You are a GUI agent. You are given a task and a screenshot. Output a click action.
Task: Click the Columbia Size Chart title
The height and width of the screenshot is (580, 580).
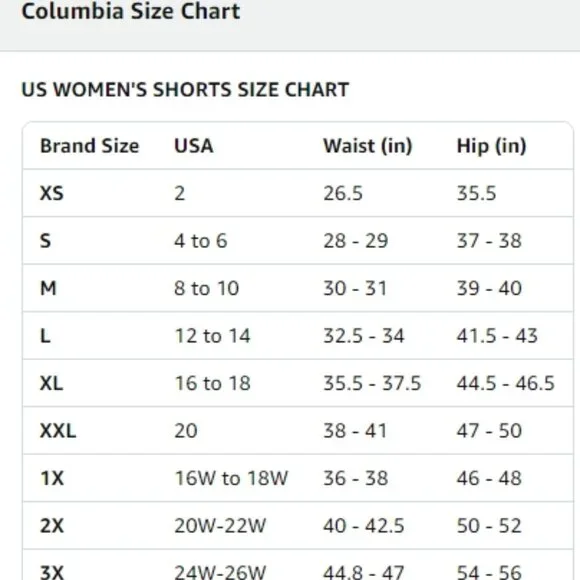[131, 11]
